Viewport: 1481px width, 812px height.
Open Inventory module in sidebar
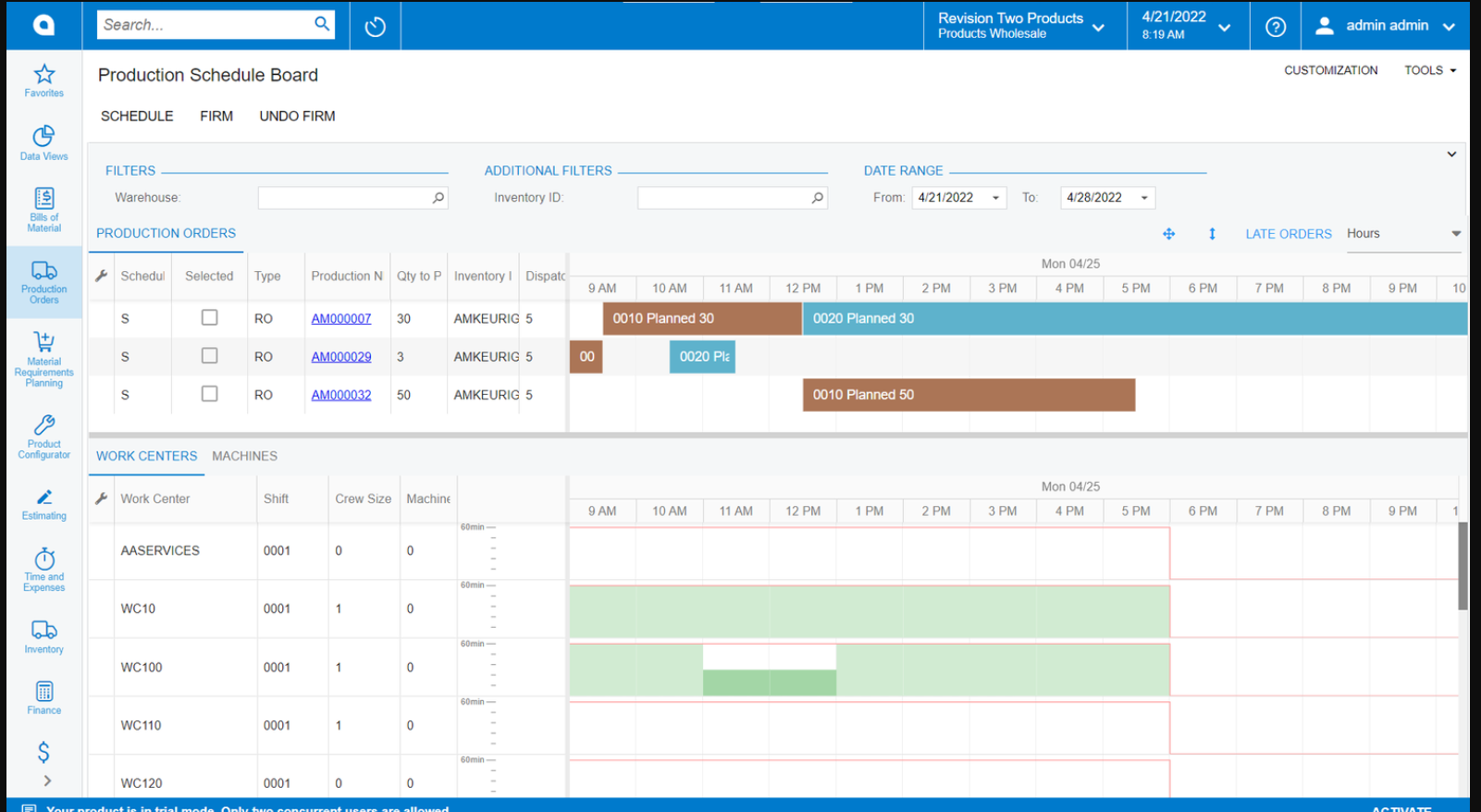(43, 636)
